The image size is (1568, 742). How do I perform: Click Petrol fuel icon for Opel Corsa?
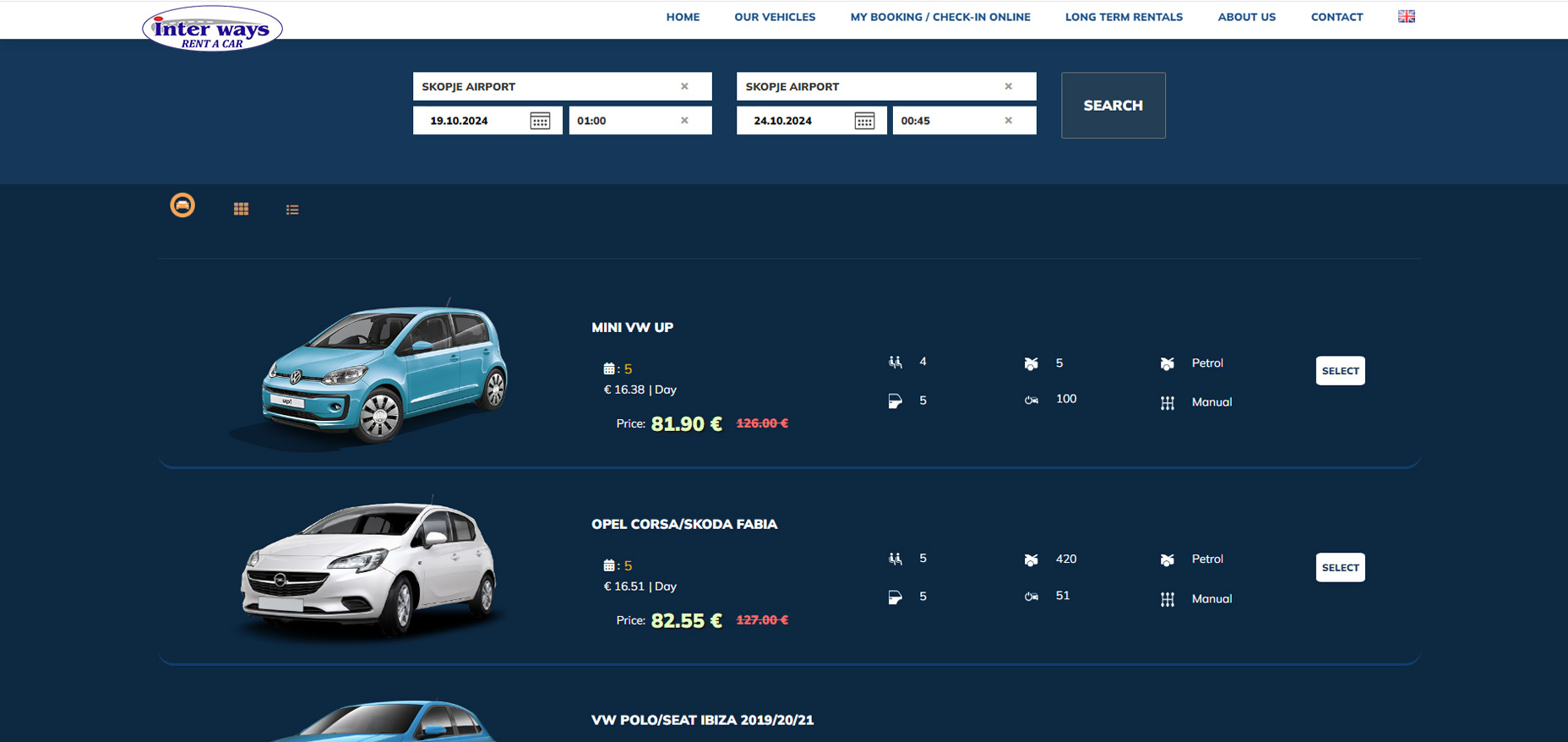(1168, 559)
